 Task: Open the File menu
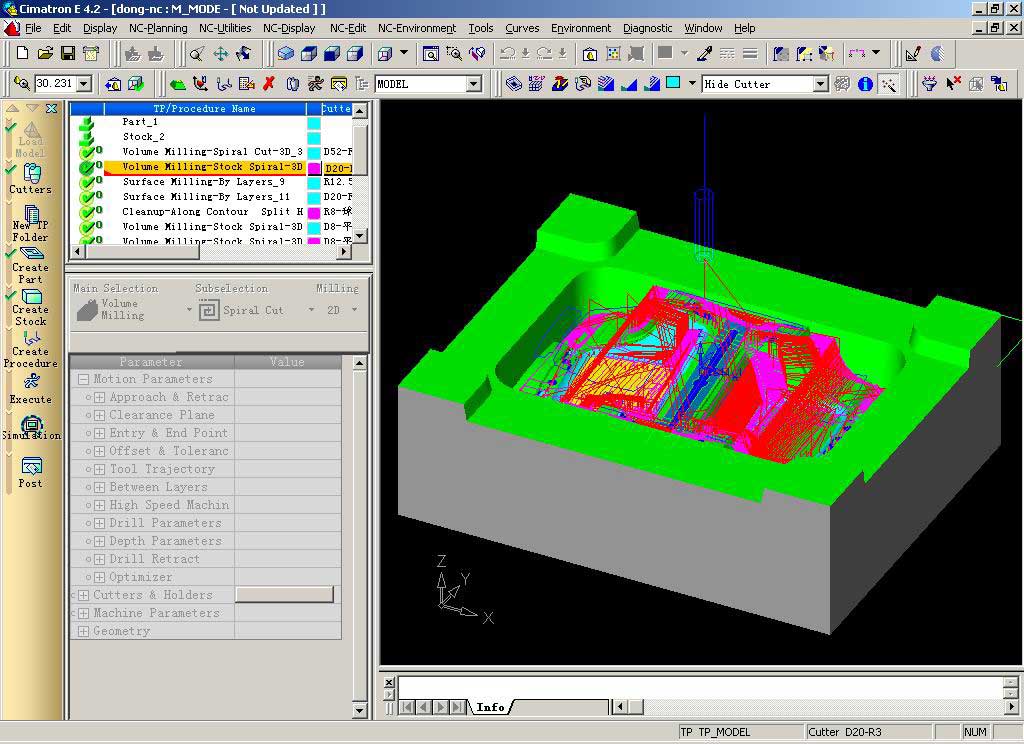[33, 28]
